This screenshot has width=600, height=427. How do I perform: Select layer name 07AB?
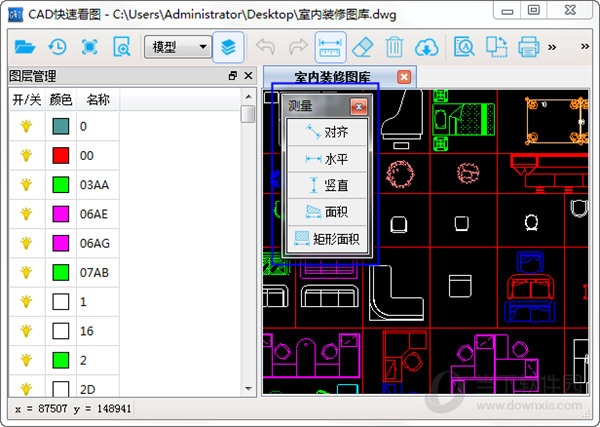[94, 272]
